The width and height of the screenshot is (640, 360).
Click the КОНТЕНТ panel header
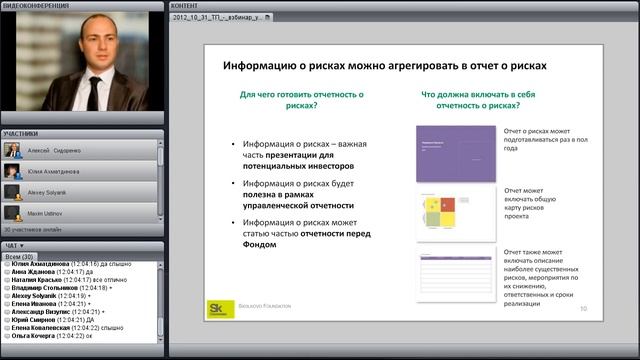click(404, 6)
